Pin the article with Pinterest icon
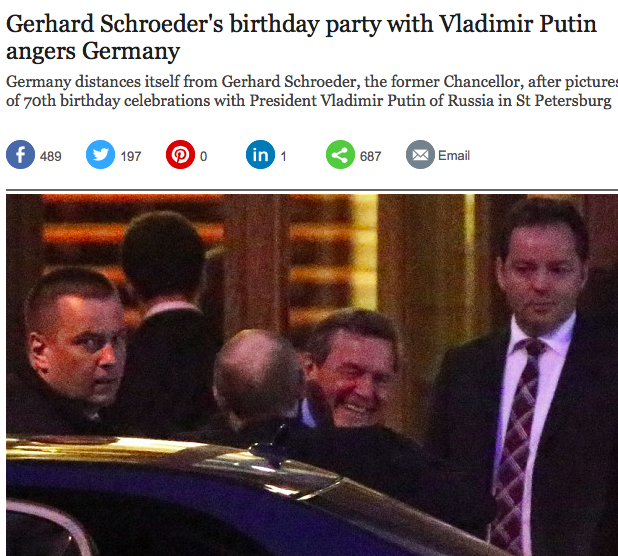This screenshot has height=556, width=618. coord(180,155)
